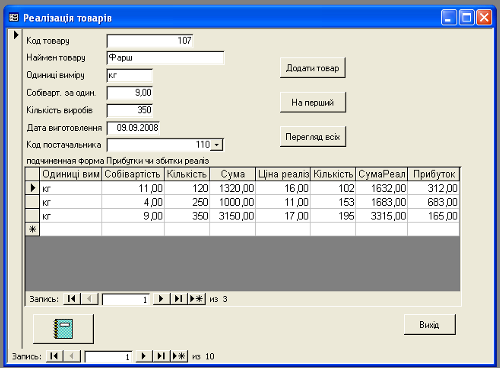Click cell with quantity 153
The width and height of the screenshot is (500, 368).
pos(333,202)
